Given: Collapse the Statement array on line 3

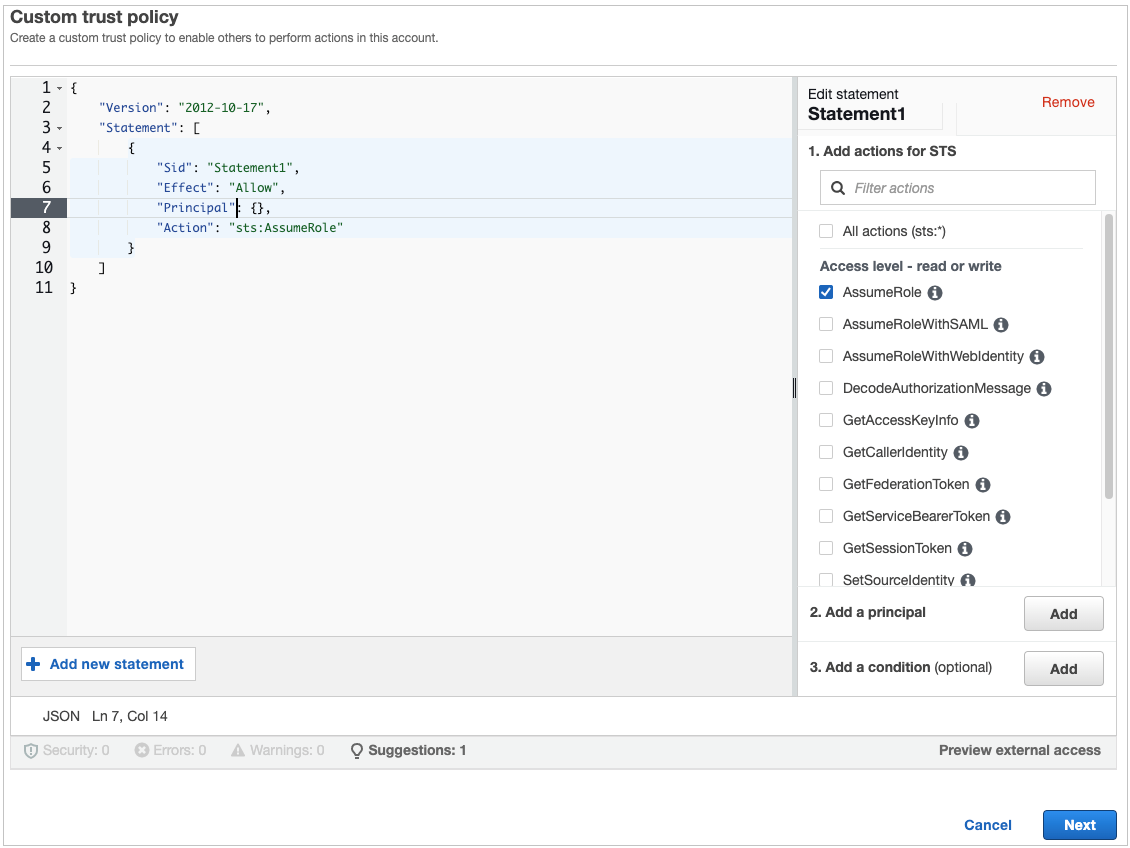Looking at the screenshot, I should point(57,127).
